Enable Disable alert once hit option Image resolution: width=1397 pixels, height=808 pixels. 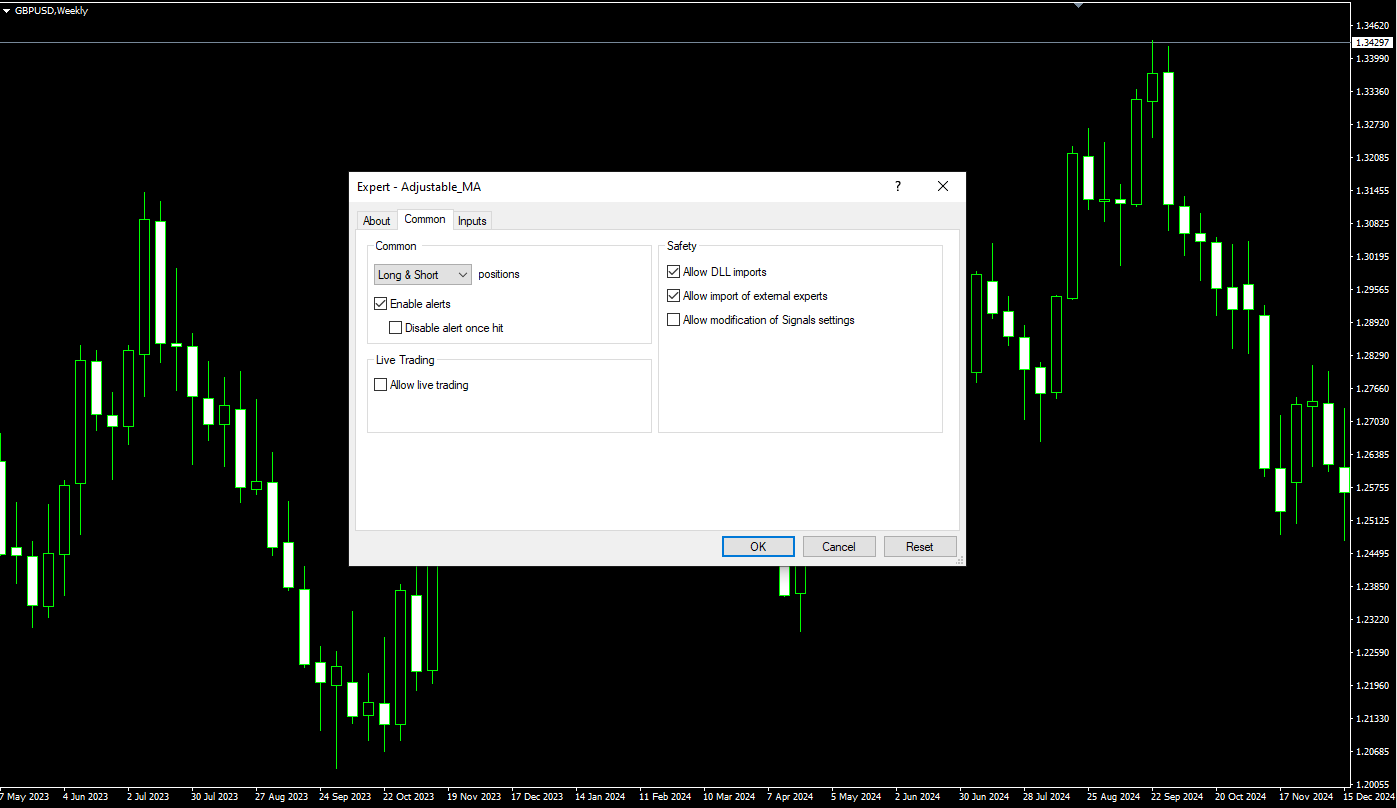click(396, 328)
